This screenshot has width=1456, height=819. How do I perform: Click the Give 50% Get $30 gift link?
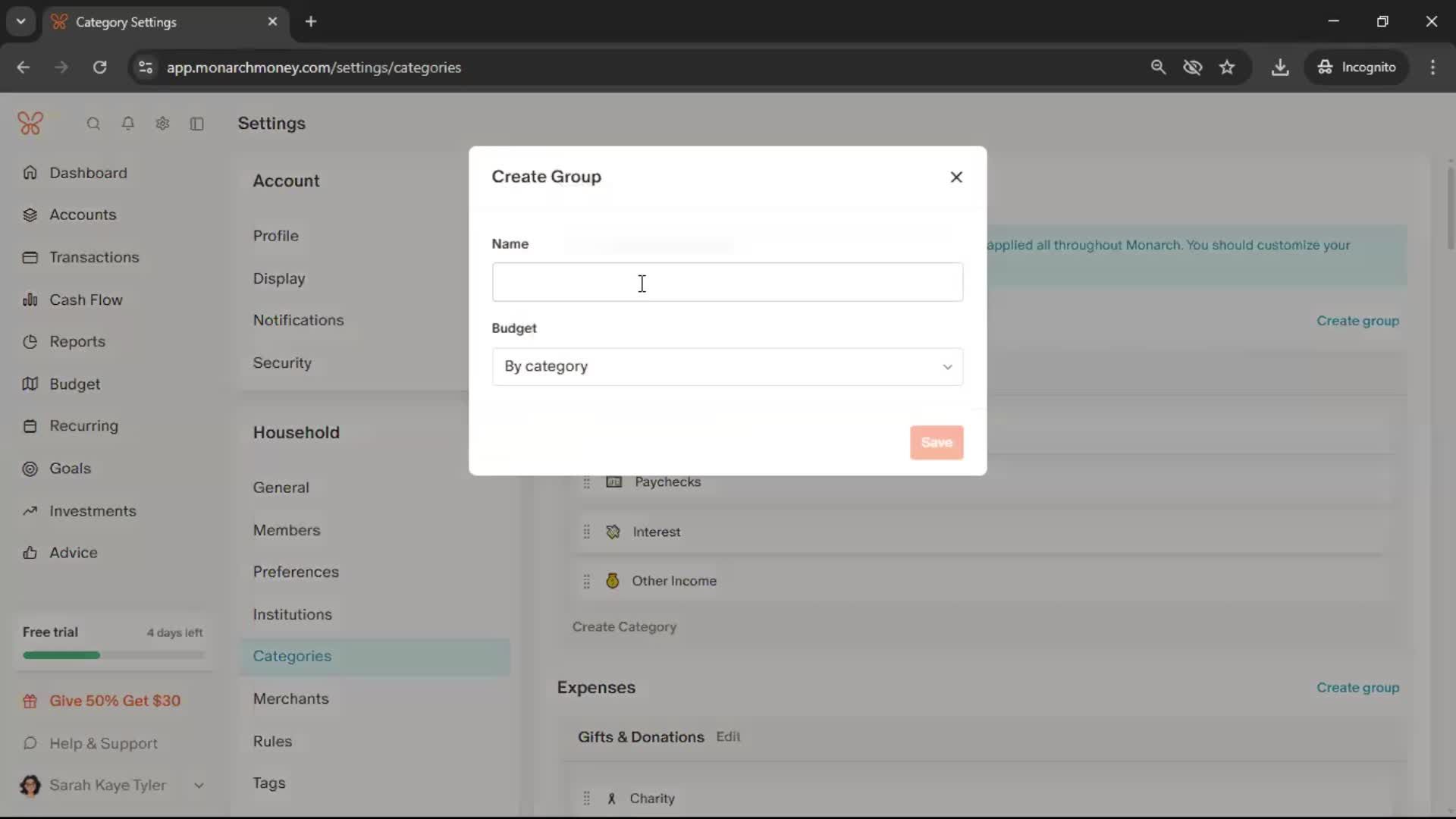114,701
